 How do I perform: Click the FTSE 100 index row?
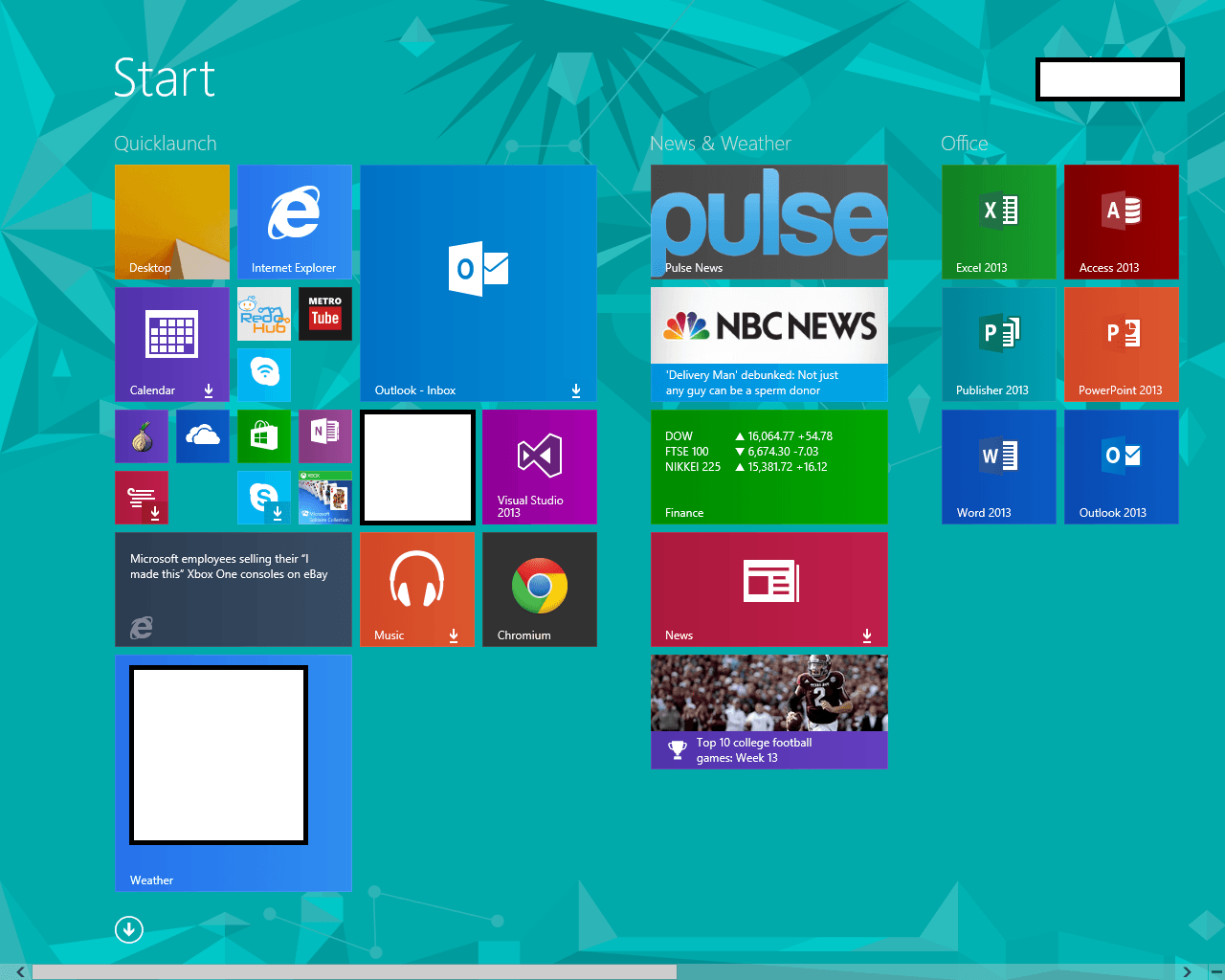[x=742, y=452]
